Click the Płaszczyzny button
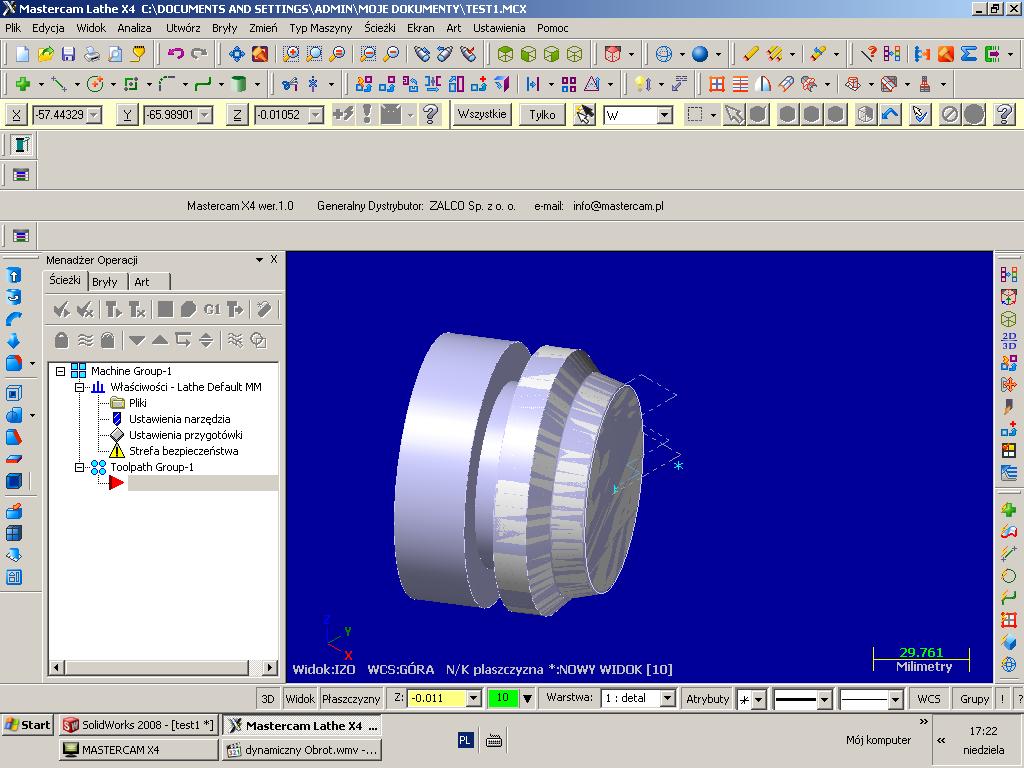This screenshot has width=1024, height=768. [351, 699]
